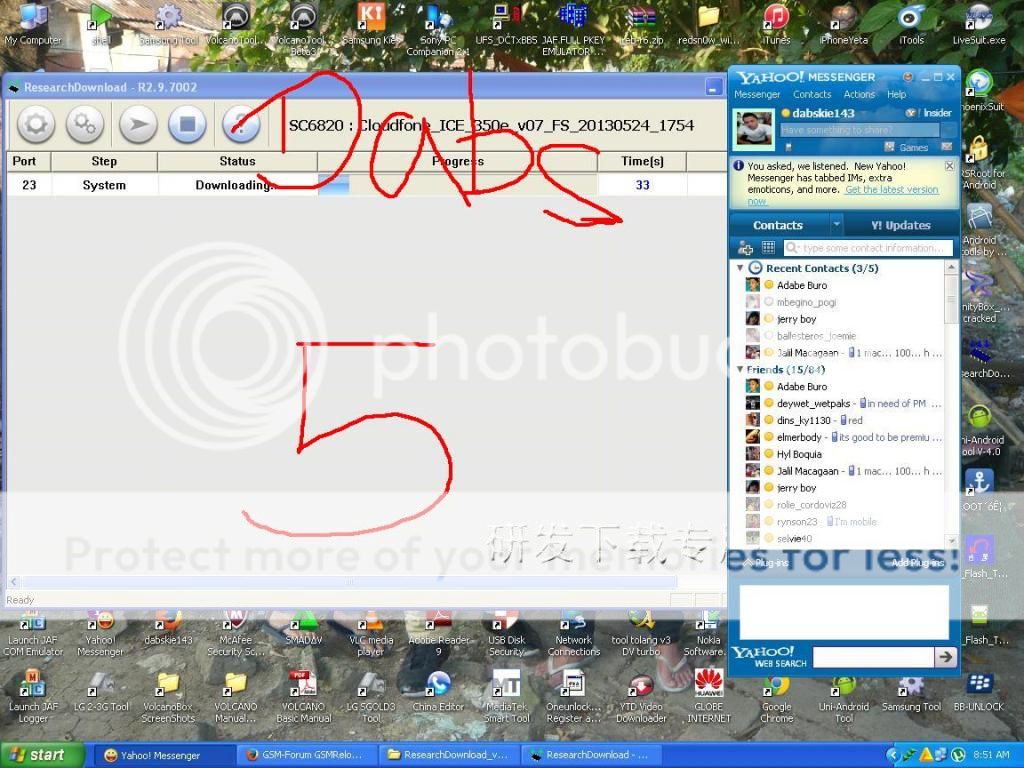Click the Yahoo web search go arrow
The width and height of the screenshot is (1024, 768).
[x=945, y=657]
